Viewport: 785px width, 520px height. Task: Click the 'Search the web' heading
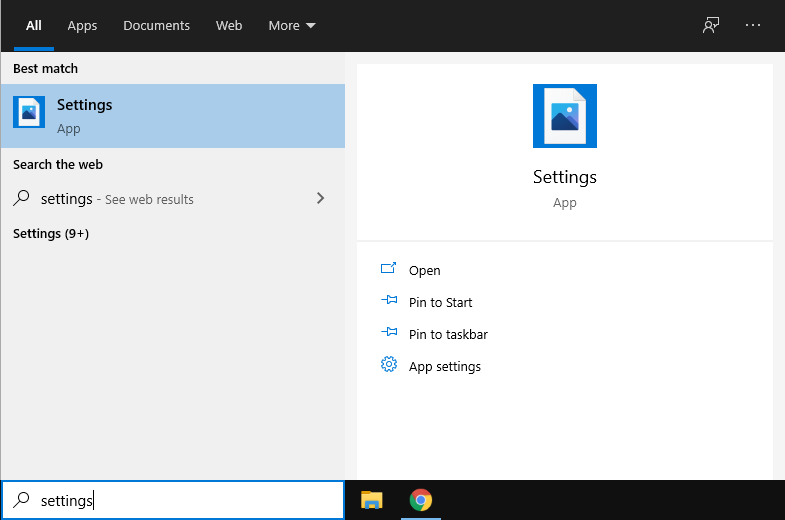tap(58, 165)
